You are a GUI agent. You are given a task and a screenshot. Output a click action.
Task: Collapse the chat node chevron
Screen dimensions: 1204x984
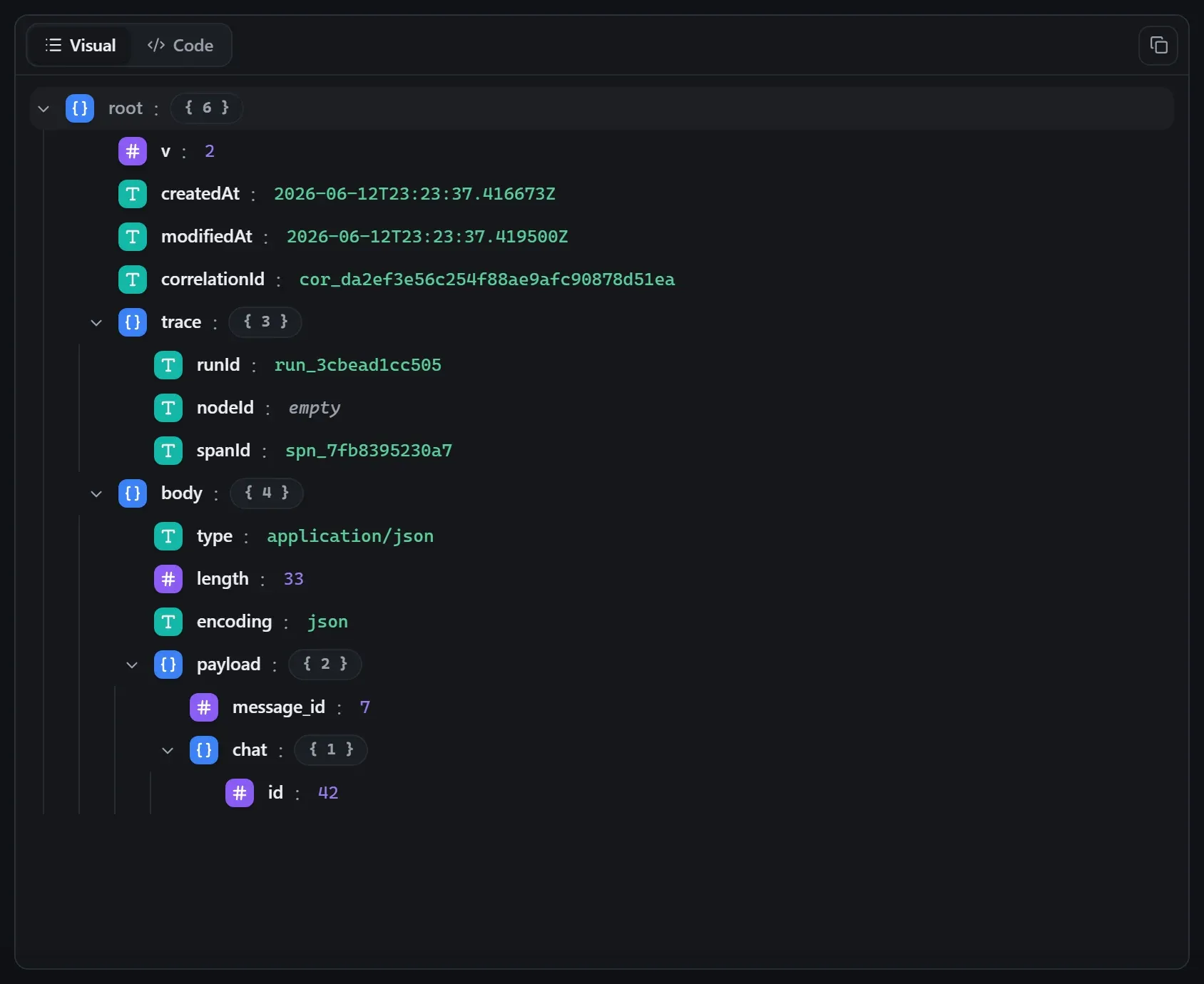click(x=168, y=750)
